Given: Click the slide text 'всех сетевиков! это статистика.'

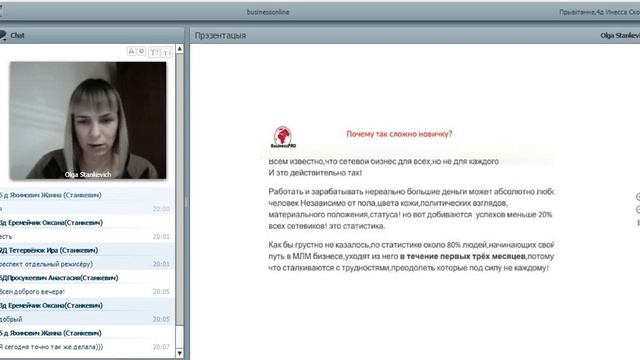Looking at the screenshot, I should click(x=327, y=226).
